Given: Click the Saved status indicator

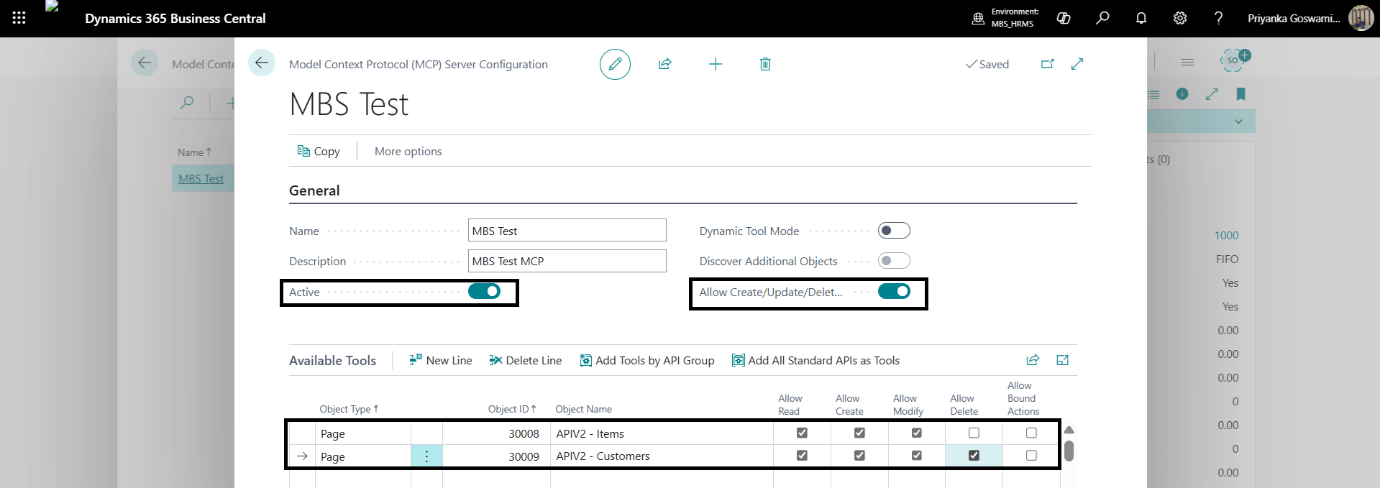Looking at the screenshot, I should click(x=987, y=64).
